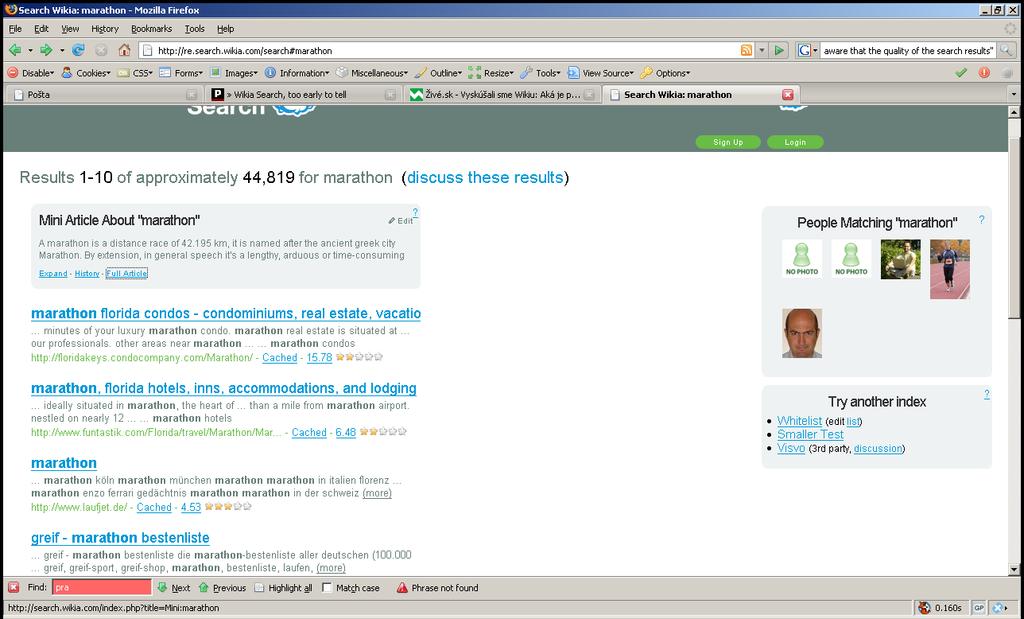Open the discuss these results link
The height and width of the screenshot is (619, 1024).
pos(485,178)
